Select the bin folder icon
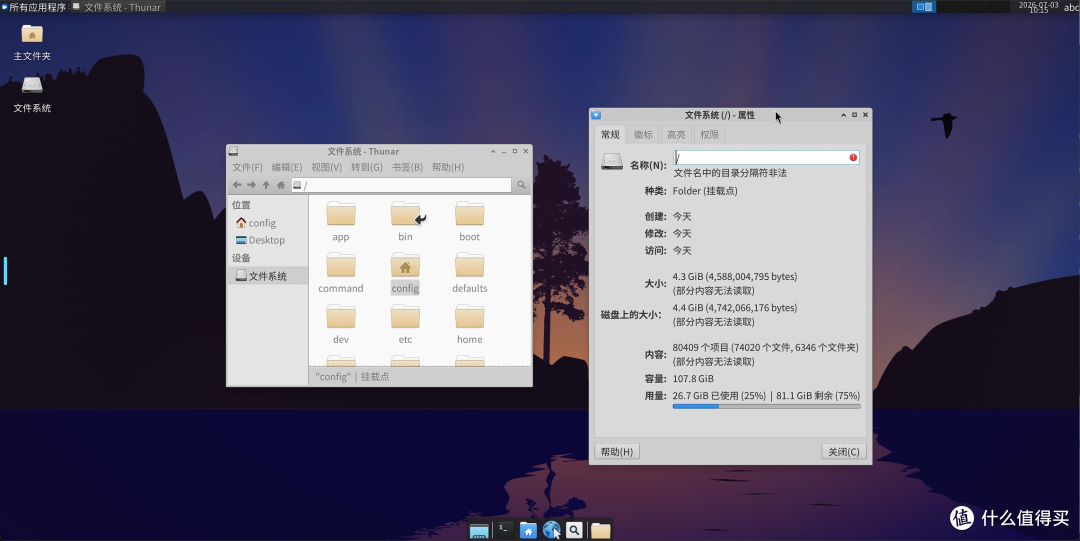Image resolution: width=1080 pixels, height=541 pixels. coord(406,214)
